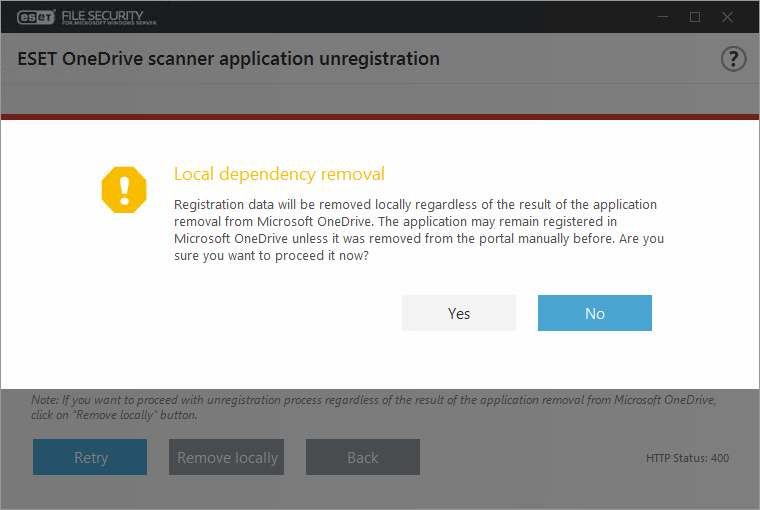Click the HTTP Status: 400 label
Screen dimensions: 760x510
click(687, 458)
